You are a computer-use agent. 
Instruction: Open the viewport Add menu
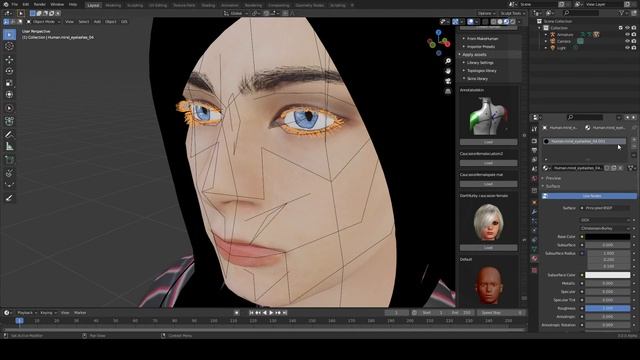click(x=97, y=22)
